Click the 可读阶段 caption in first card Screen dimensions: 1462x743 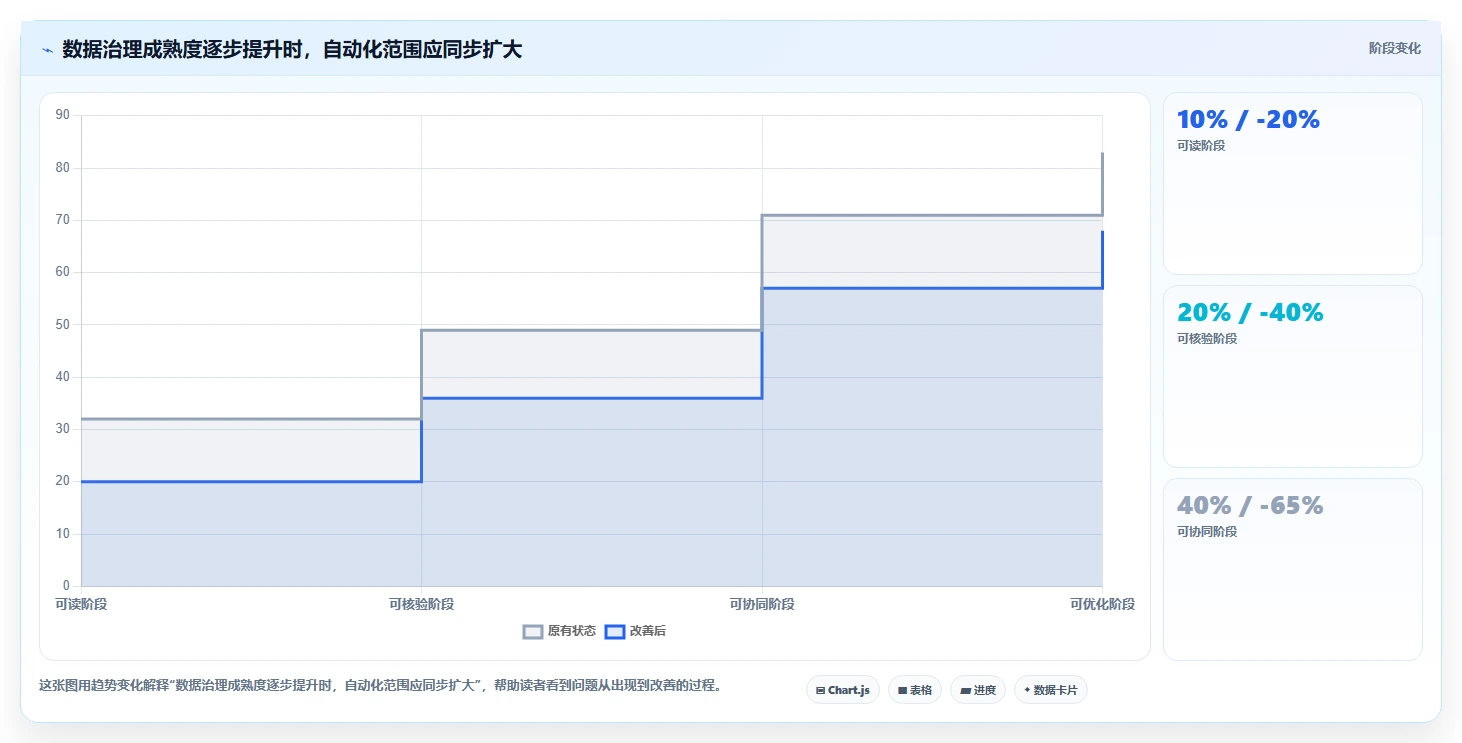(1201, 146)
